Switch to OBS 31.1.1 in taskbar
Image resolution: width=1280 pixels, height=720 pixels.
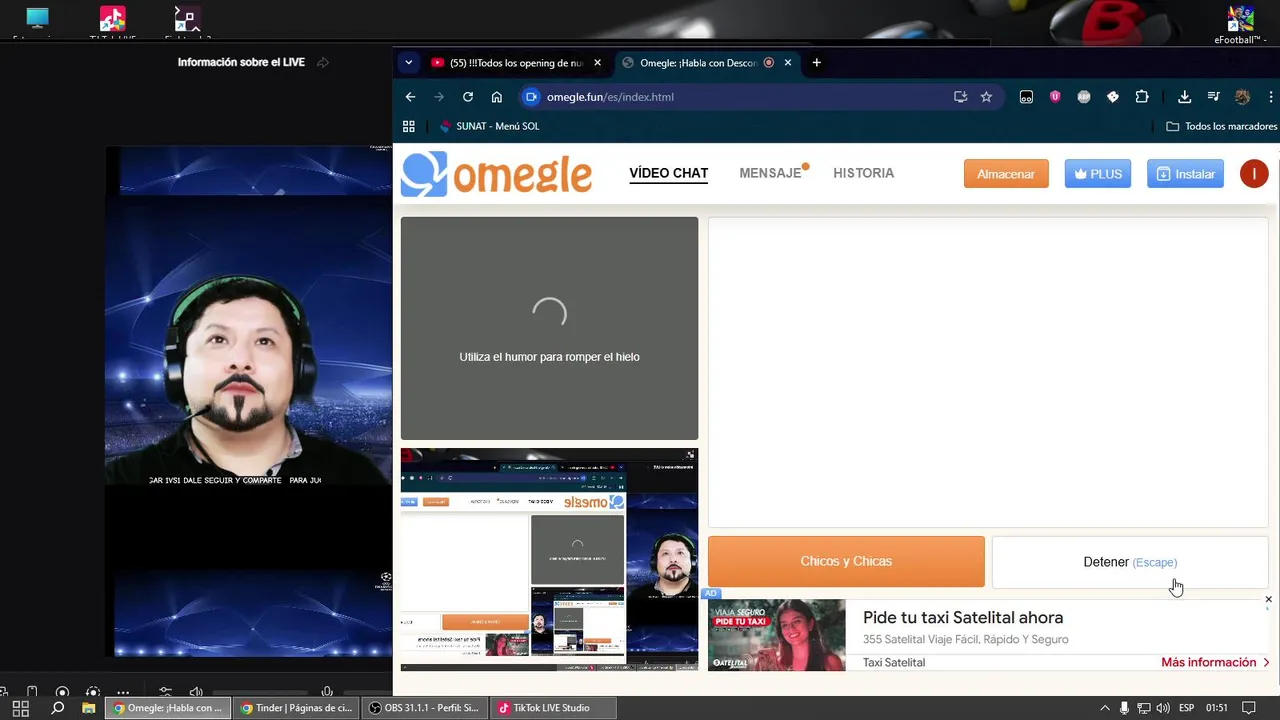pyautogui.click(x=424, y=708)
